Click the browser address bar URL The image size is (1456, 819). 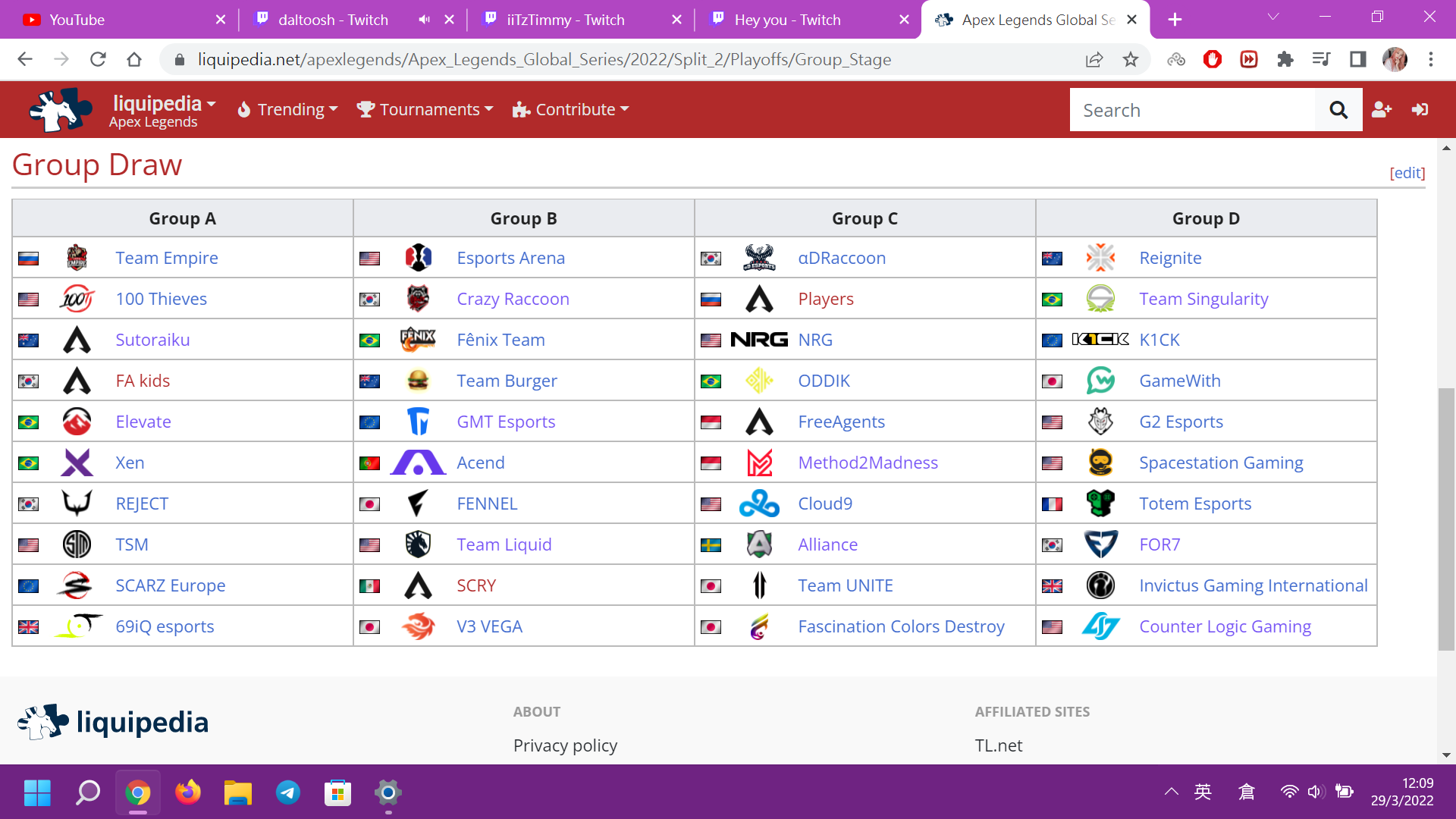point(544,59)
